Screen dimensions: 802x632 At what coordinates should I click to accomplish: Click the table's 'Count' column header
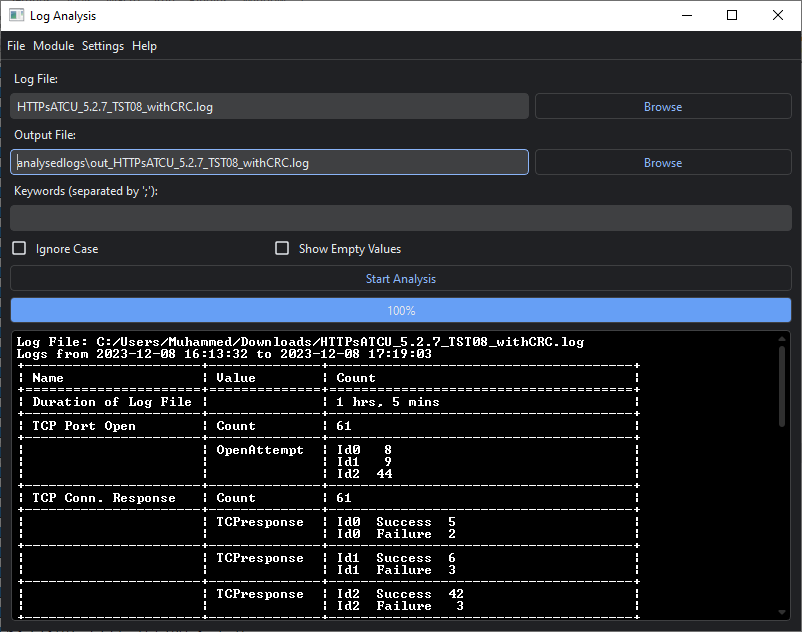click(355, 378)
